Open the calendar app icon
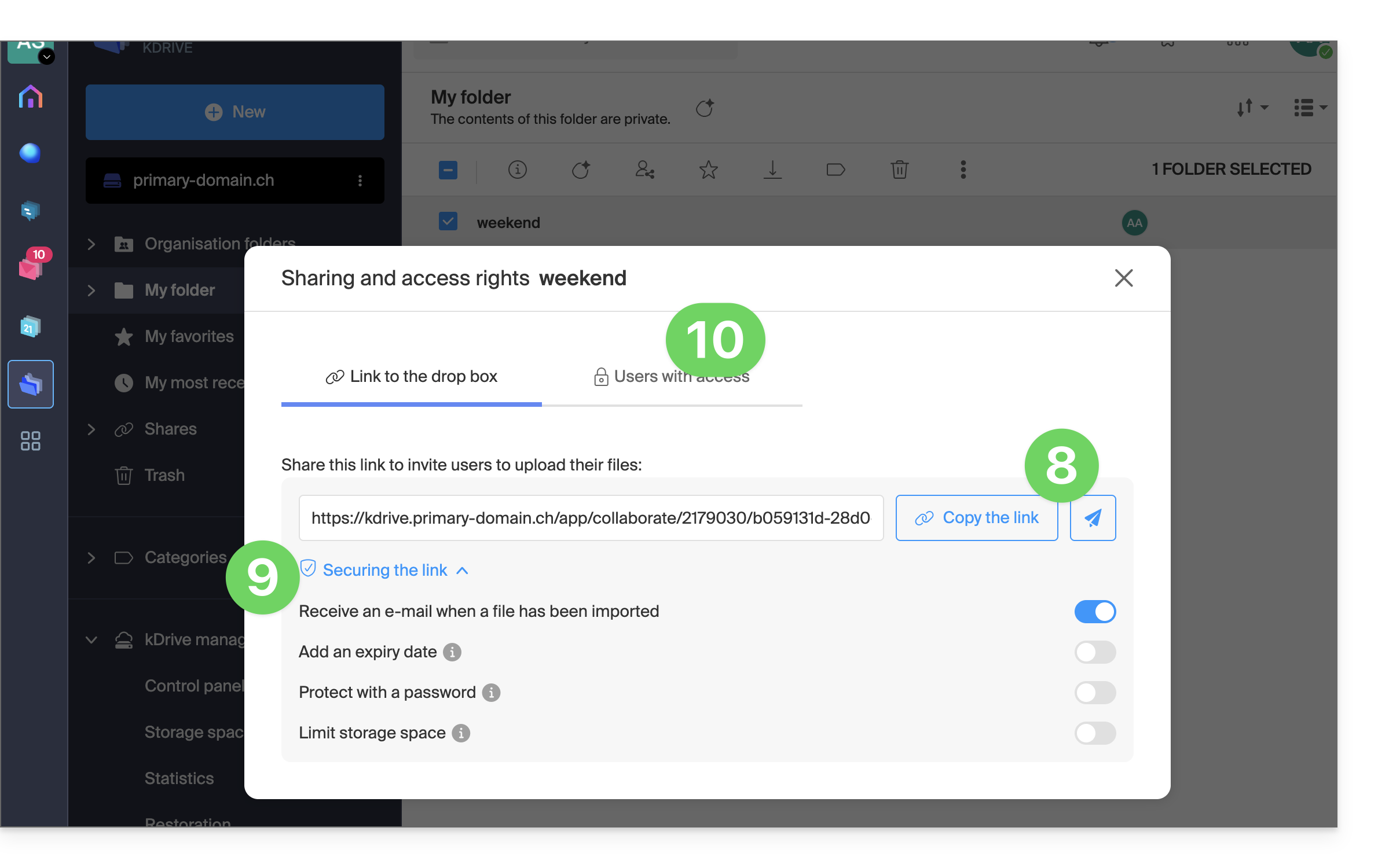Viewport: 1378px width, 868px height. point(31,327)
